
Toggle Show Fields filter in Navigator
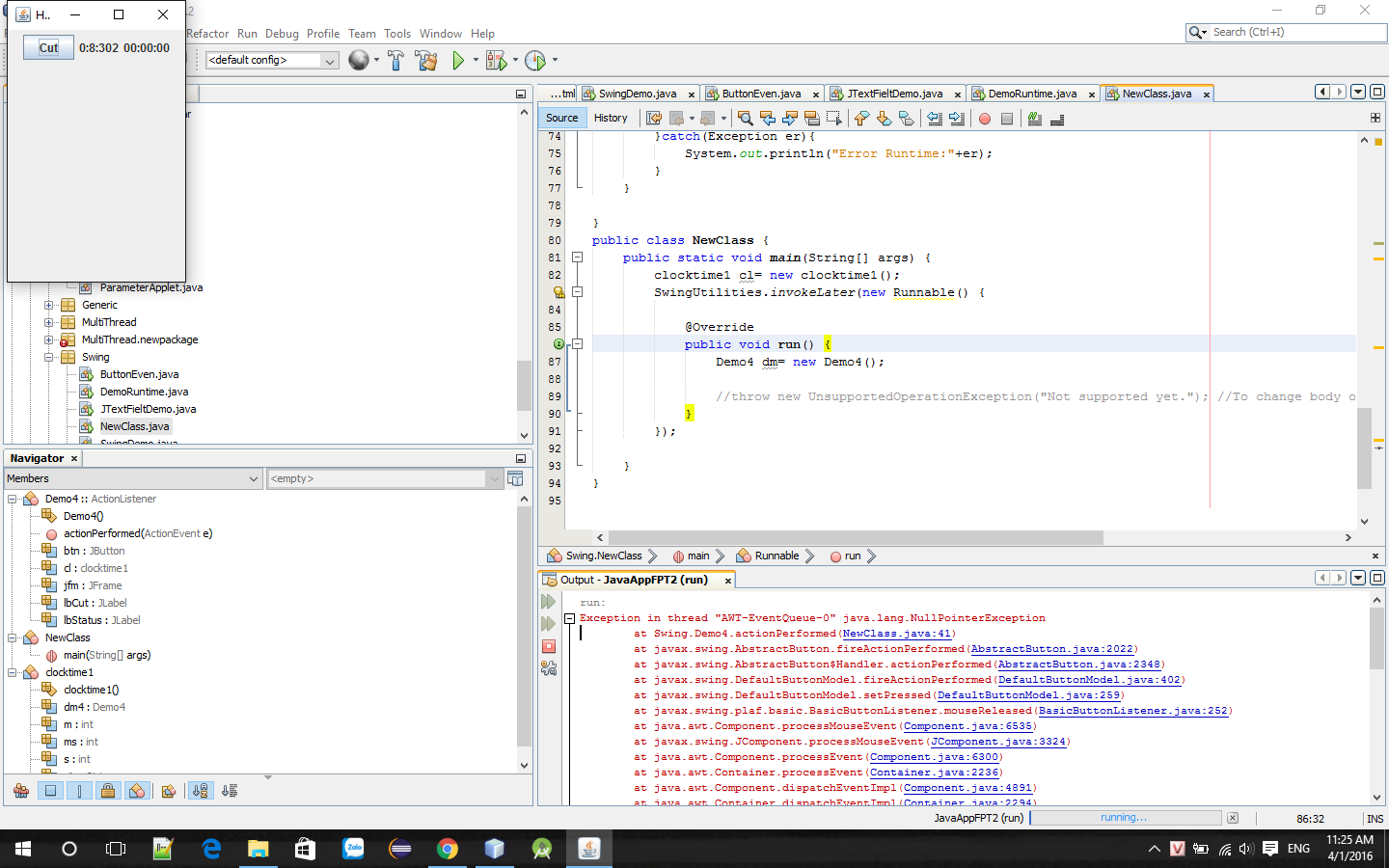(50, 791)
